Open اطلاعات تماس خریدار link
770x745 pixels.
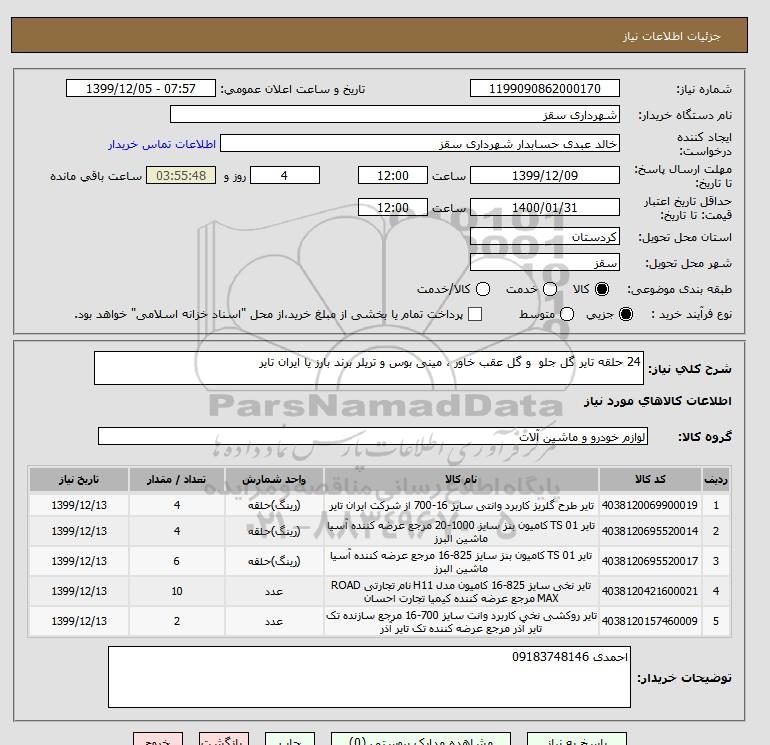click(162, 144)
